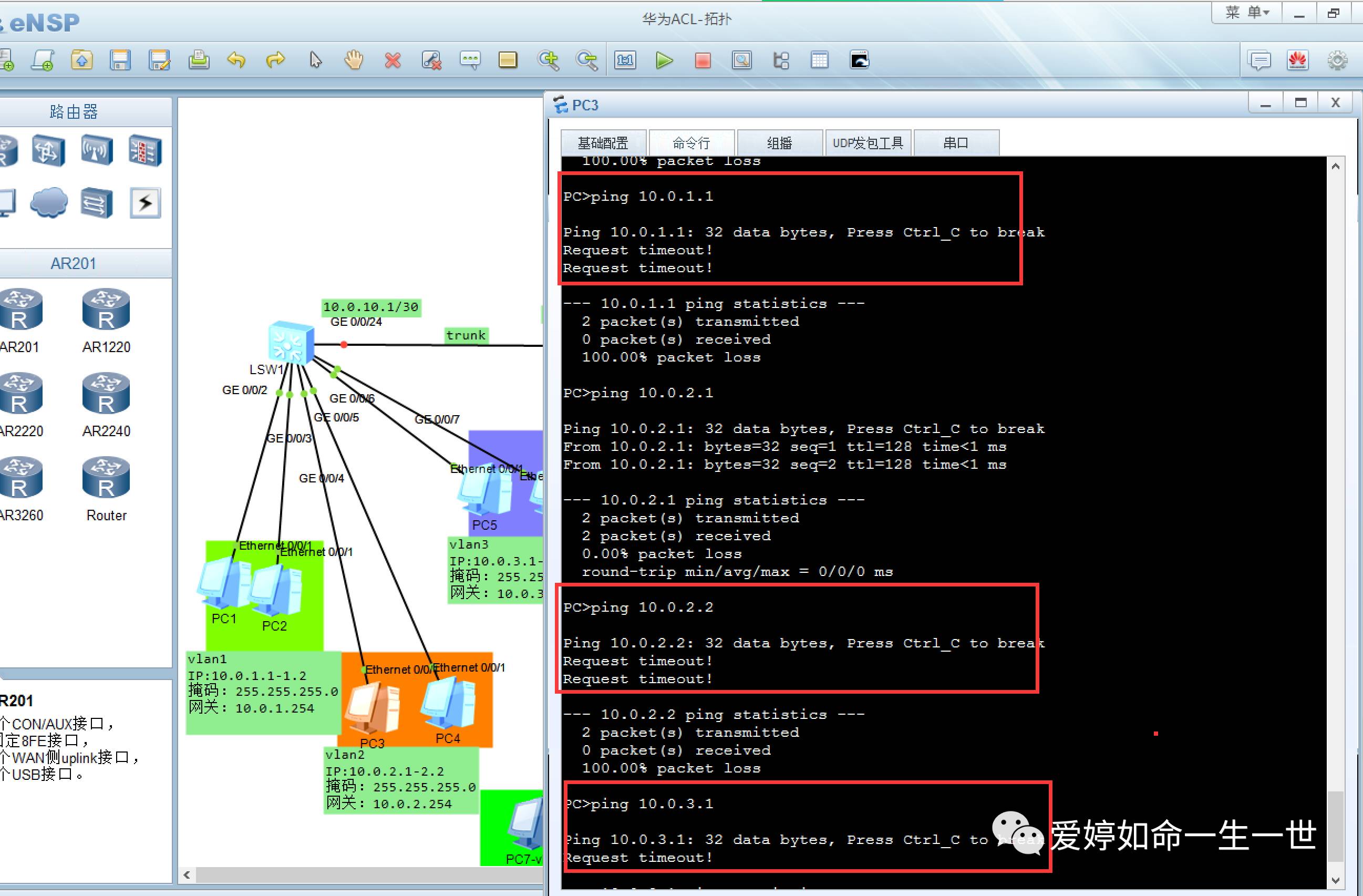This screenshot has width=1363, height=896.
Task: Open the 串口 tab
Action: [956, 142]
